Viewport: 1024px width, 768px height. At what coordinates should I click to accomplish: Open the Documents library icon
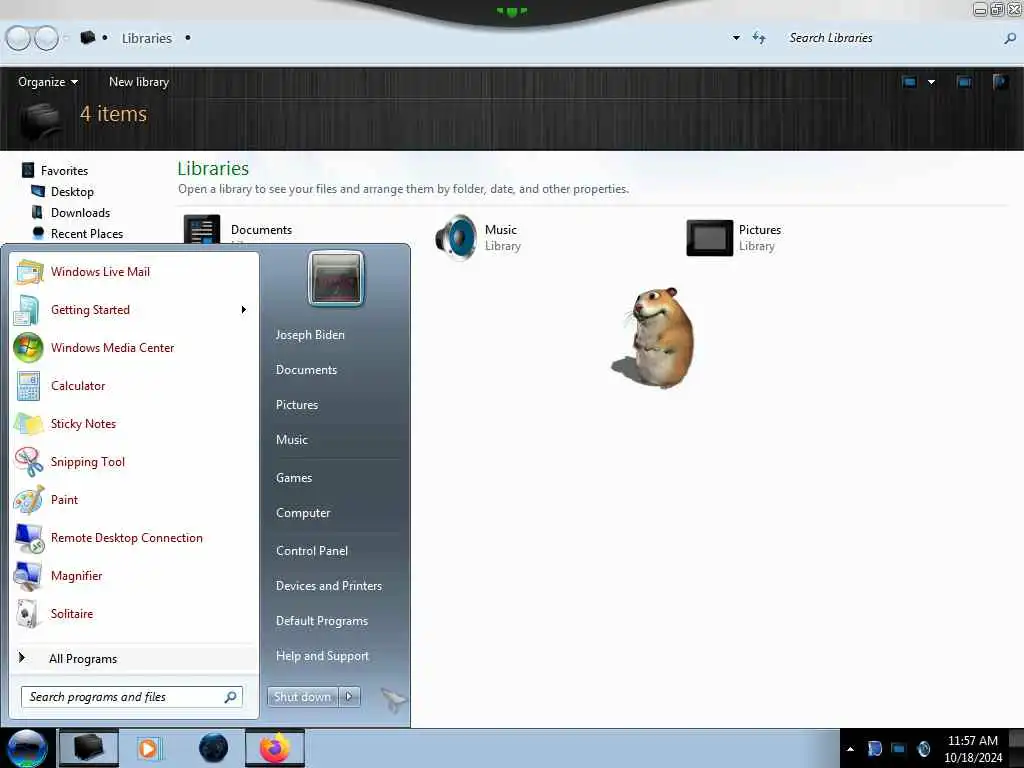click(202, 230)
